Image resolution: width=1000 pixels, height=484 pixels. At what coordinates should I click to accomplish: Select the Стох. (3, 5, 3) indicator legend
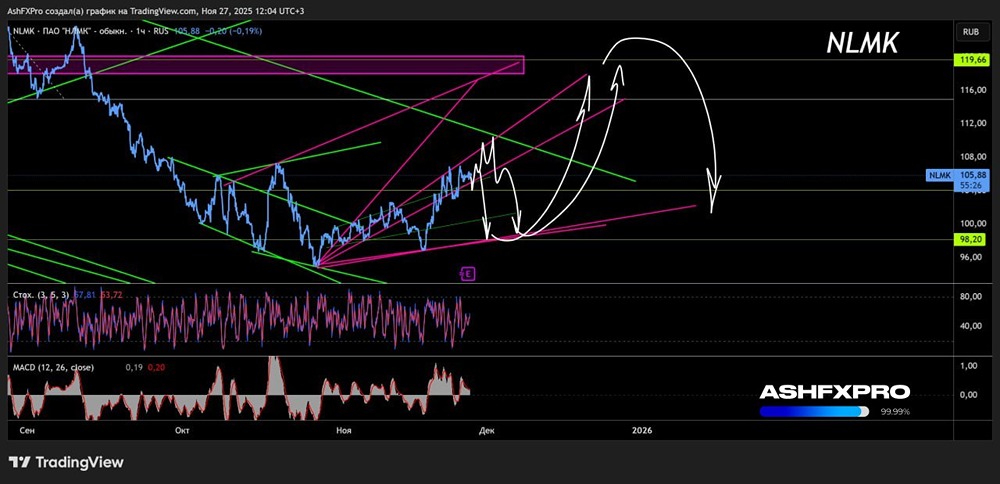pos(43,295)
